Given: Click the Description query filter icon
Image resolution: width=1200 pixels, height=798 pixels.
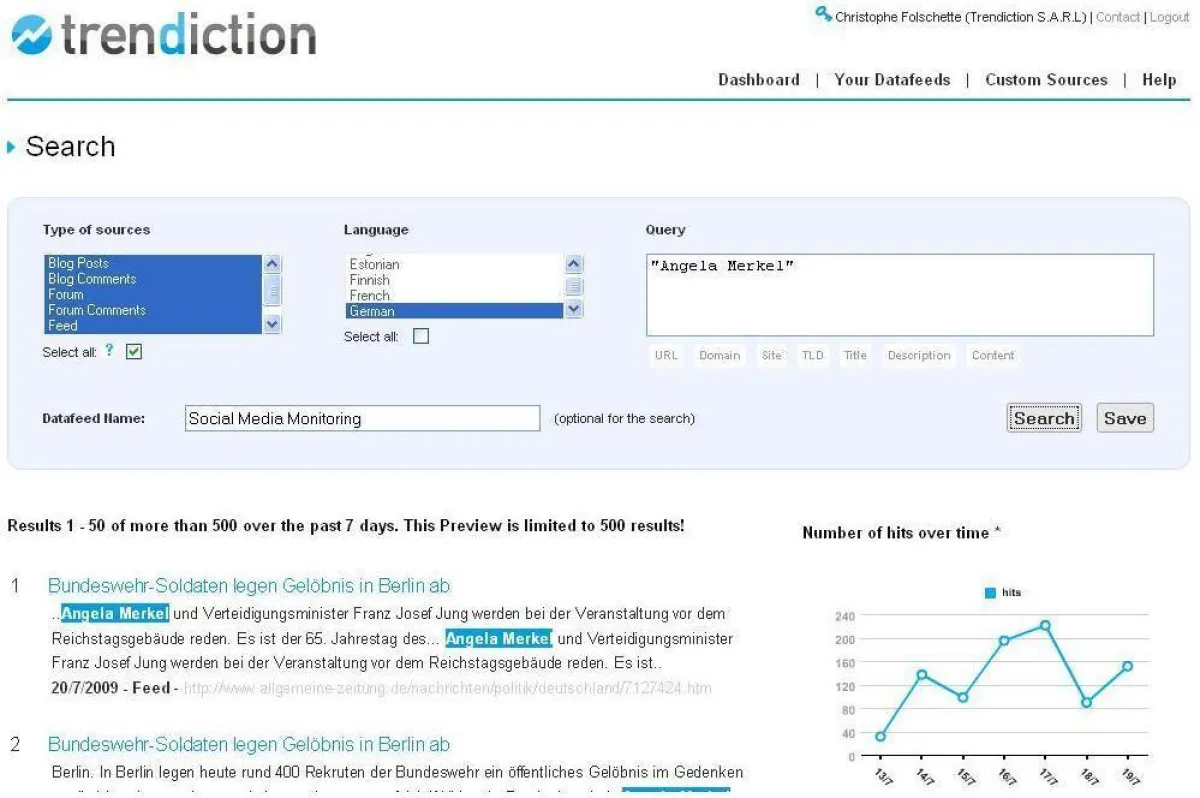Looking at the screenshot, I should click(918, 355).
